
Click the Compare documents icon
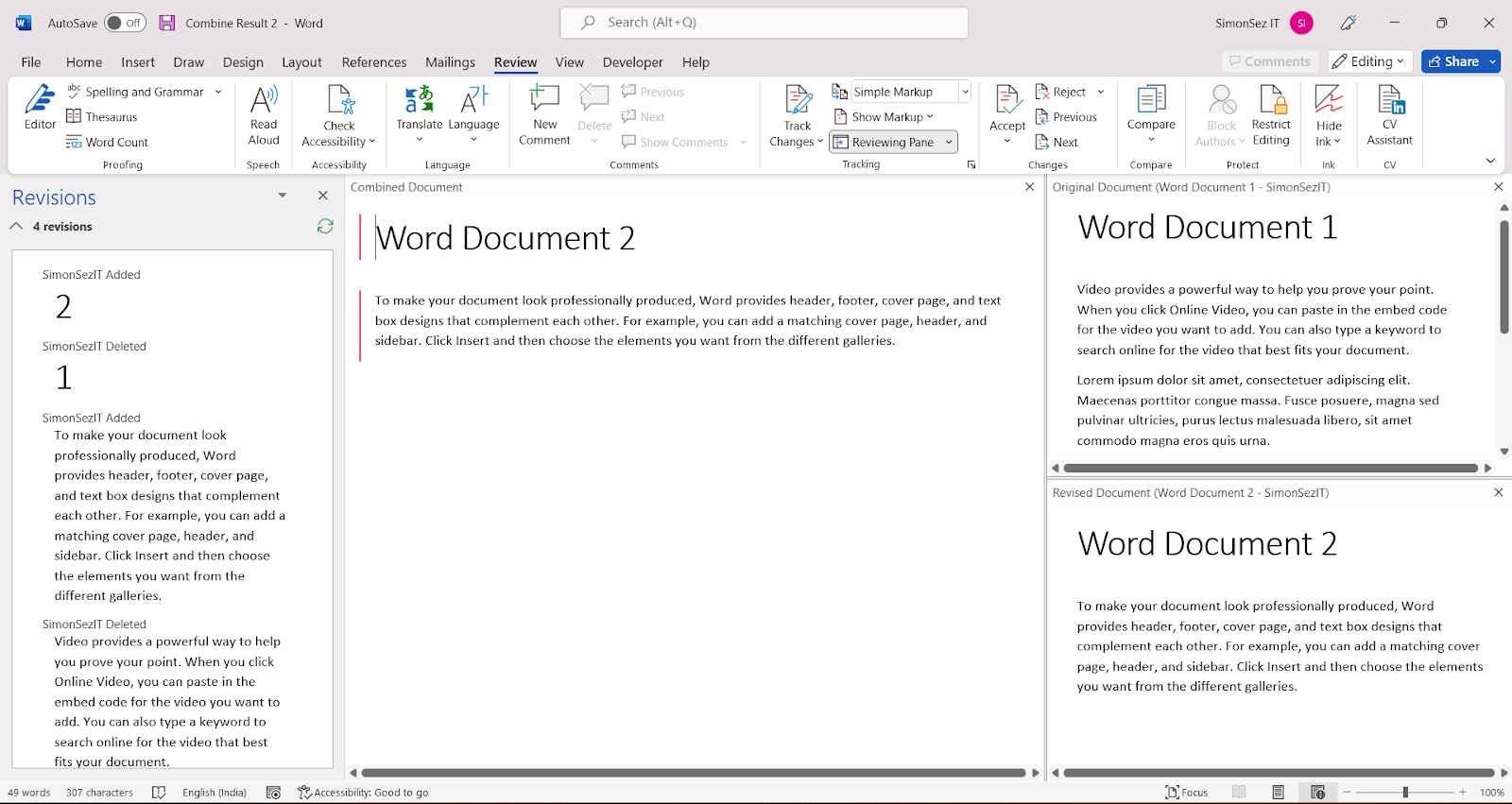[x=1151, y=99]
